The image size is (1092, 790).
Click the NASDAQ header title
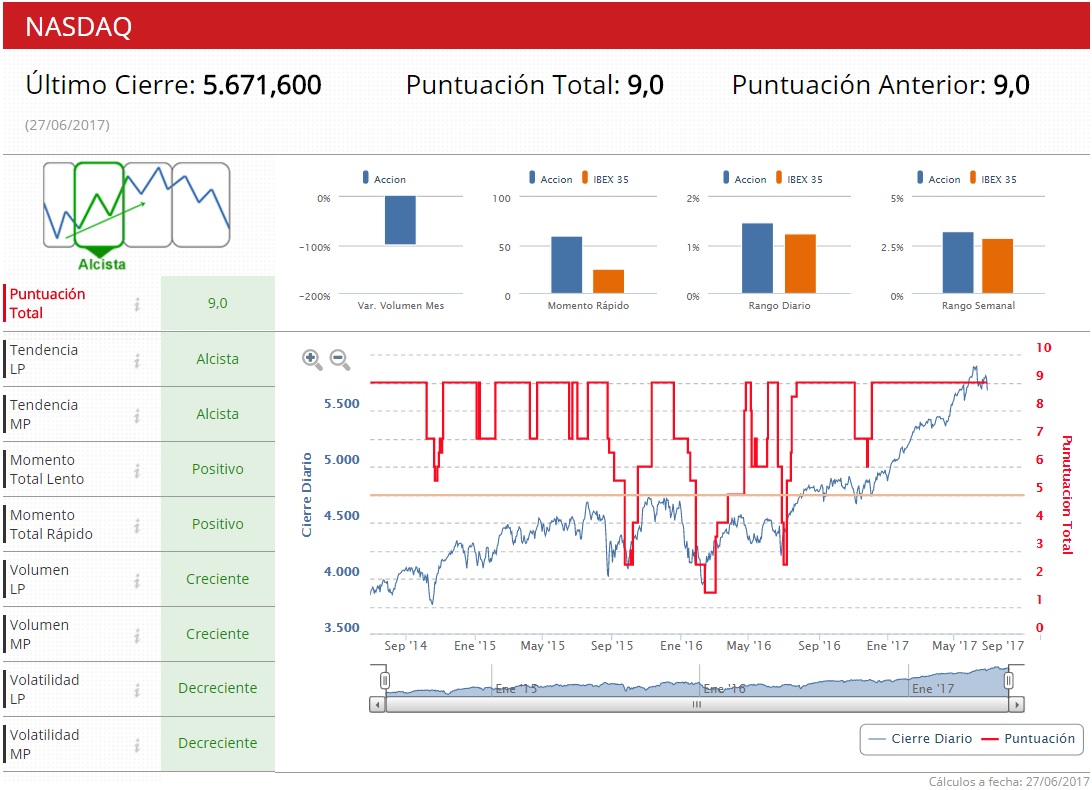[x=79, y=26]
